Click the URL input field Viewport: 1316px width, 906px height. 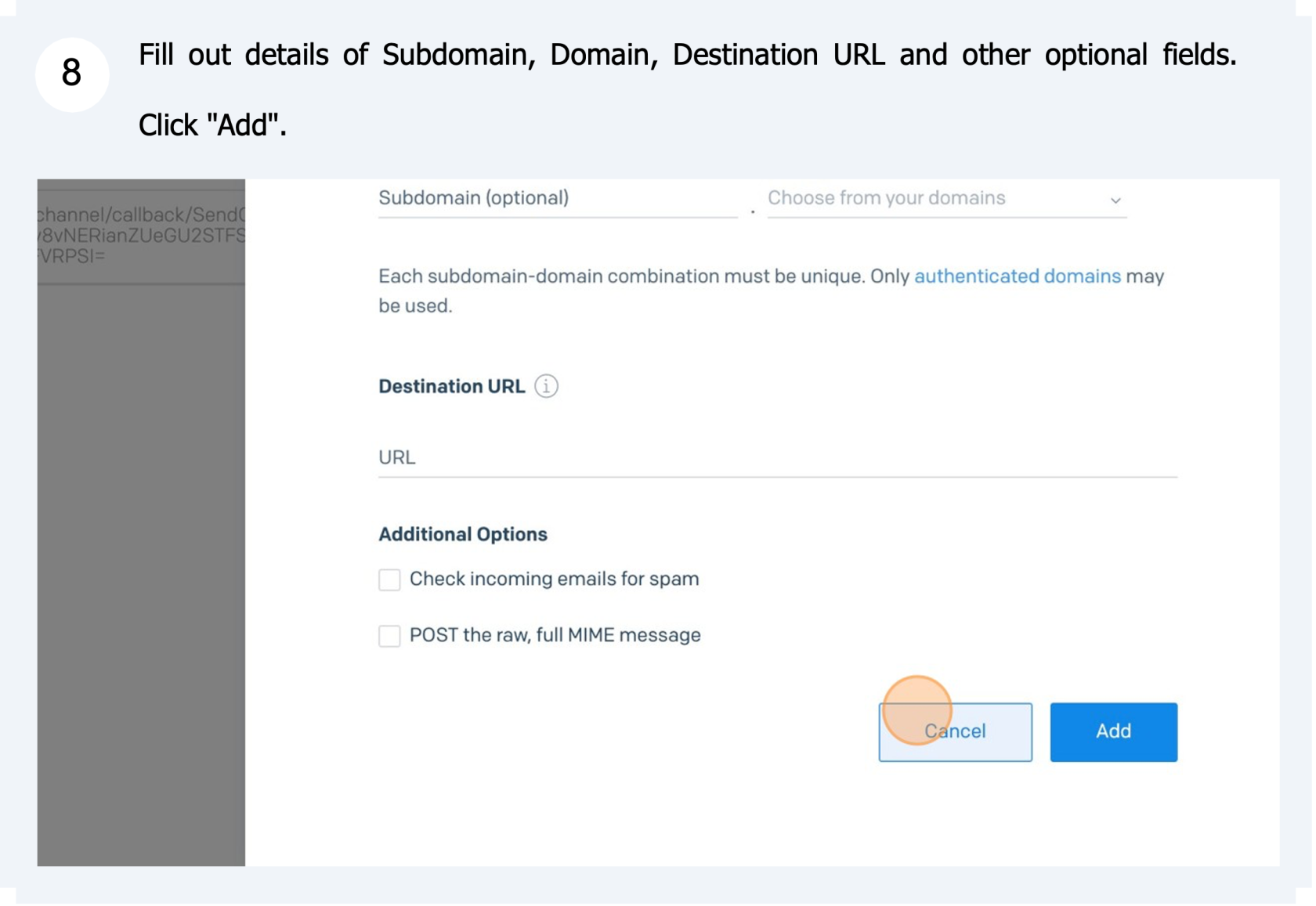[779, 459]
